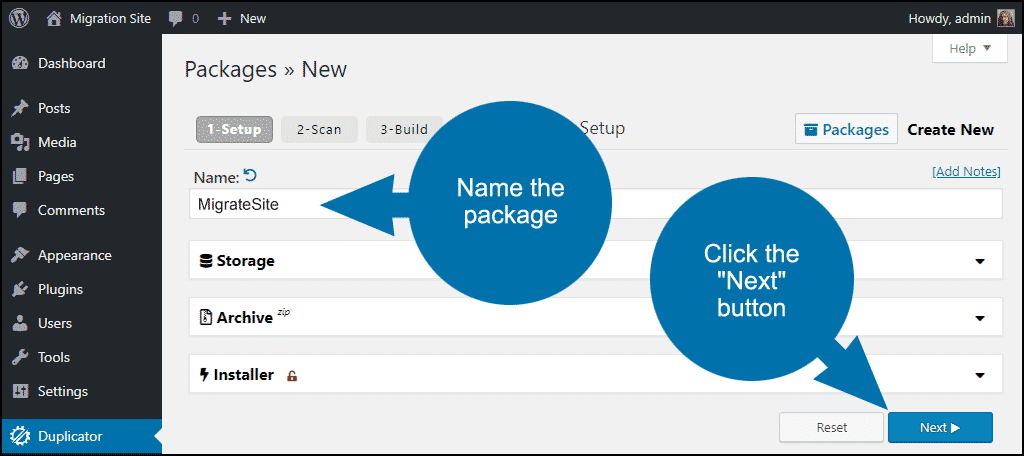Open the WordPress logo menu
The image size is (1024, 456).
coord(19,18)
